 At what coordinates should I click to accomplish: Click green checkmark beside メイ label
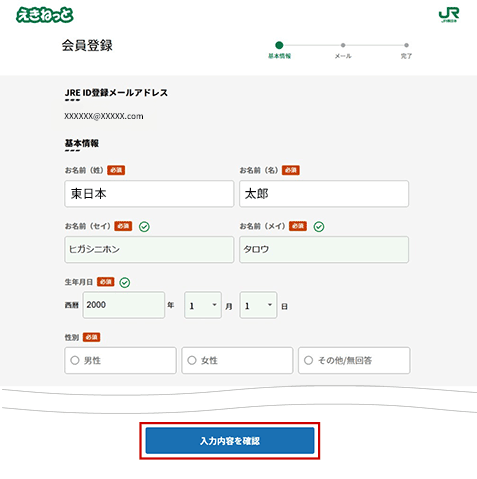coord(319,227)
